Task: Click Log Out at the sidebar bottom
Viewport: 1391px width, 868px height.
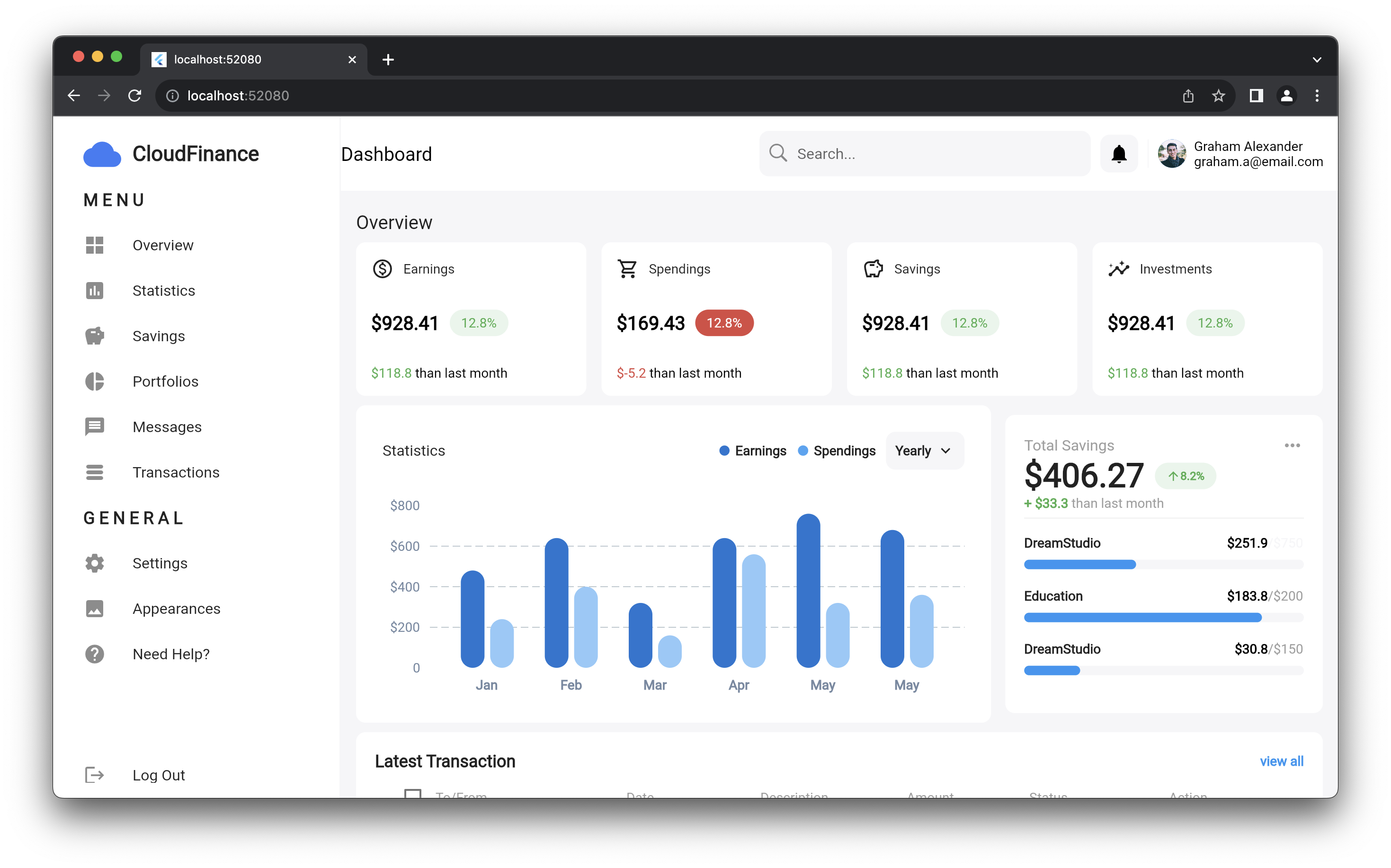Action: 159,774
